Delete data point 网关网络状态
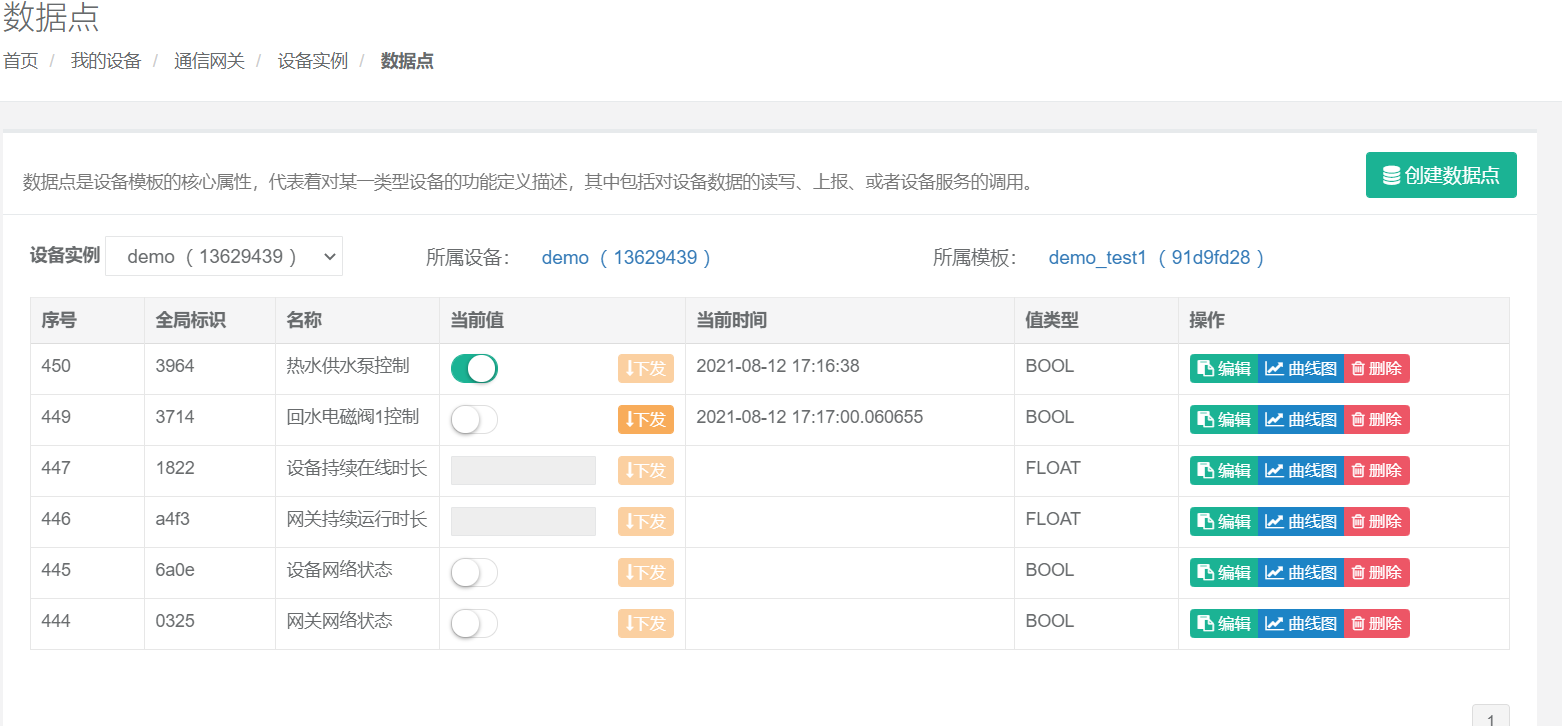Screen dimensions: 1562x726 click(1377, 623)
